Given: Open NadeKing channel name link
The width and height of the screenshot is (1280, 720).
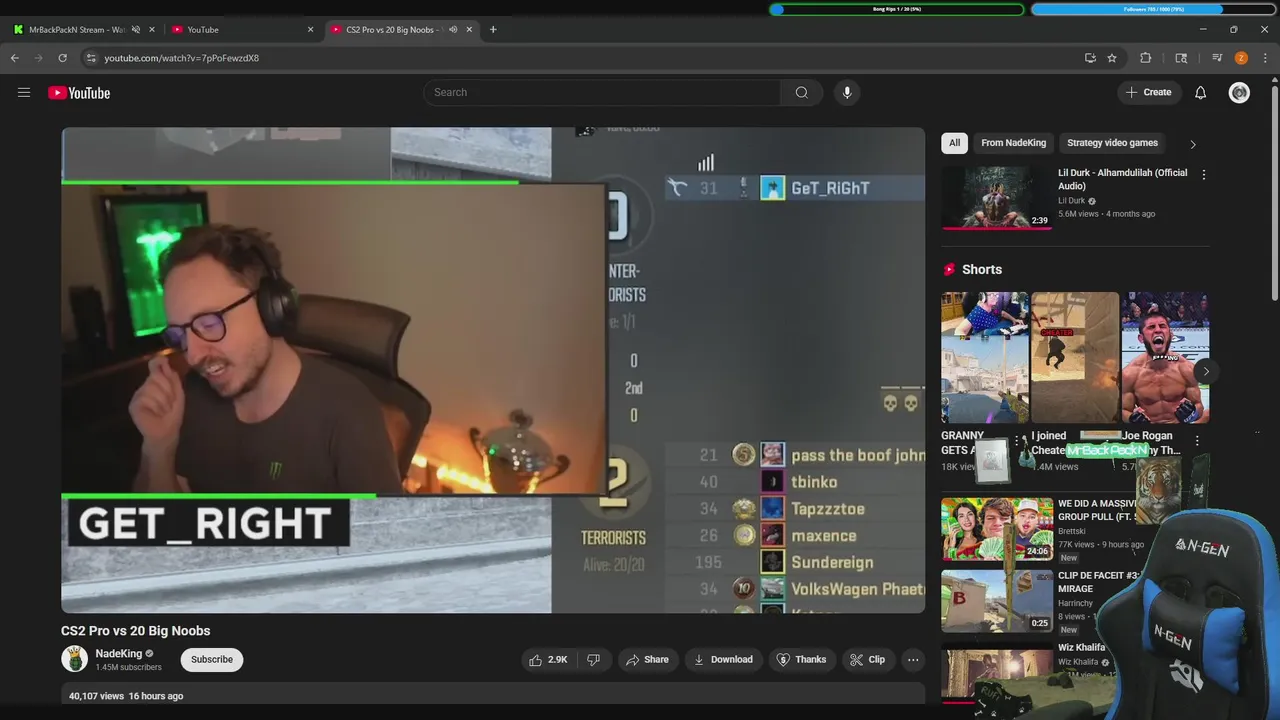Looking at the screenshot, I should click(x=118, y=654).
